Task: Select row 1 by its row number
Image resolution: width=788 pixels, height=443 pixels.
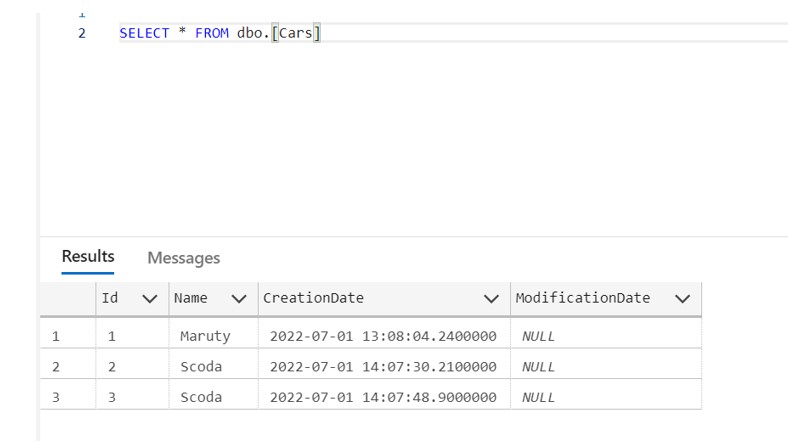Action: coord(55,336)
